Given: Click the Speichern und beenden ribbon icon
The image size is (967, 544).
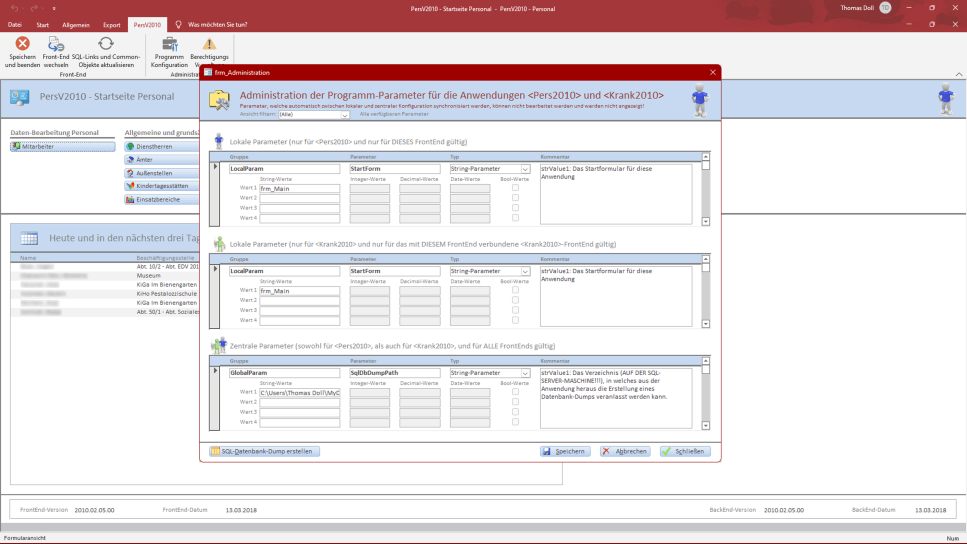Looking at the screenshot, I should 22,44.
